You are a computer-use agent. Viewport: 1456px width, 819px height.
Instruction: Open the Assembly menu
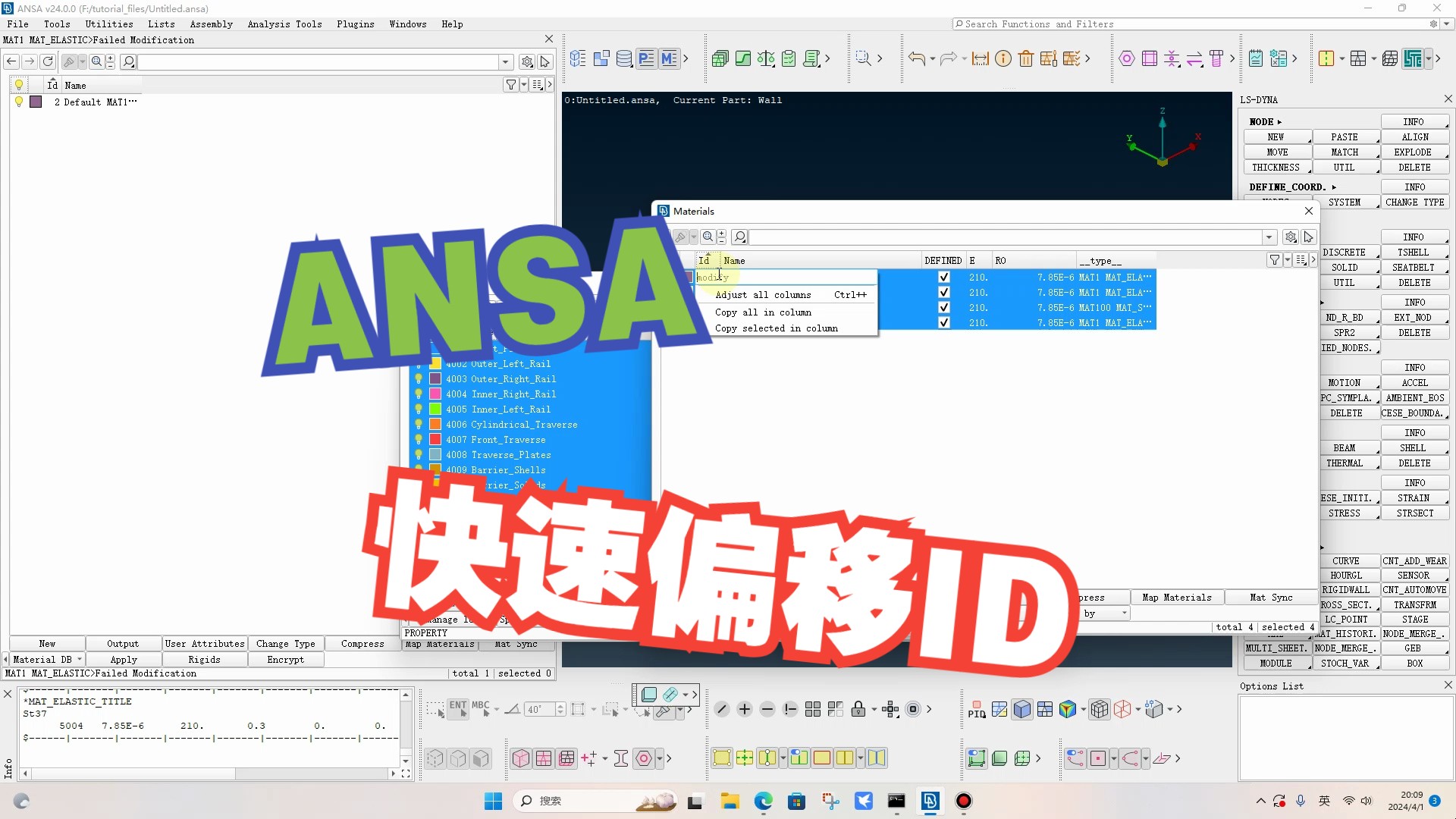click(211, 24)
